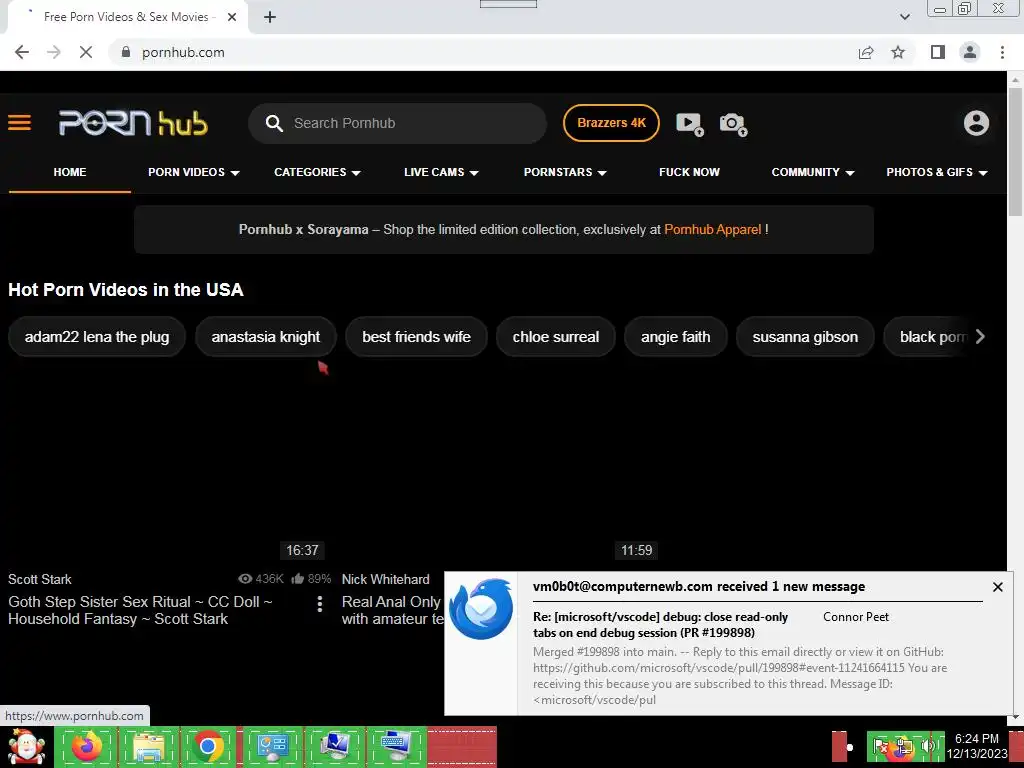The image size is (1024, 768).
Task: Select the 'anastasia knight' tag chip
Action: pos(266,337)
